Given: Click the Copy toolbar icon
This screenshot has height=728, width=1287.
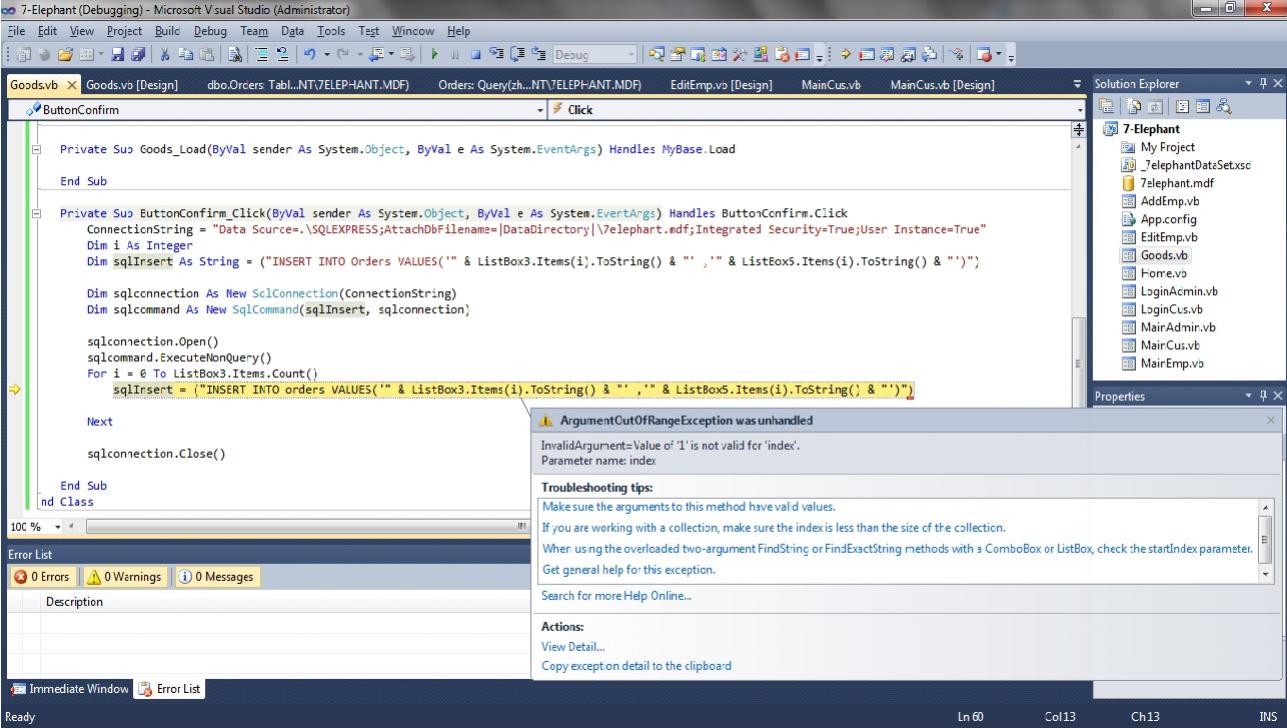Looking at the screenshot, I should pyautogui.click(x=185, y=55).
